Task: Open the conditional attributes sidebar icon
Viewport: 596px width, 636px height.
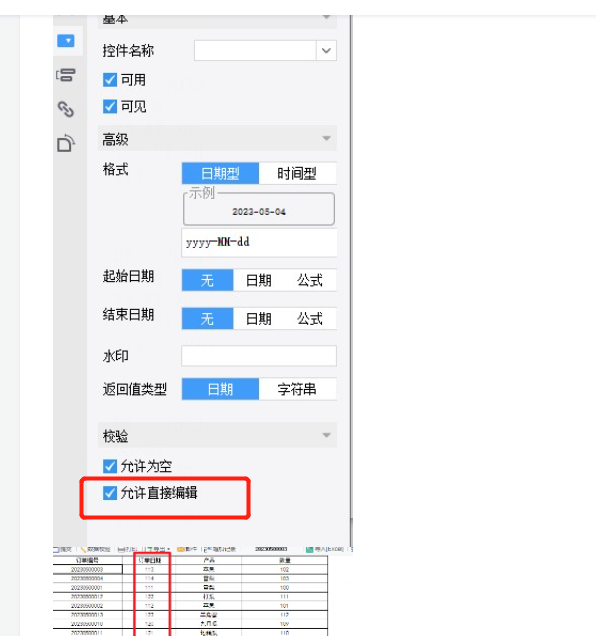Action: tap(66, 75)
